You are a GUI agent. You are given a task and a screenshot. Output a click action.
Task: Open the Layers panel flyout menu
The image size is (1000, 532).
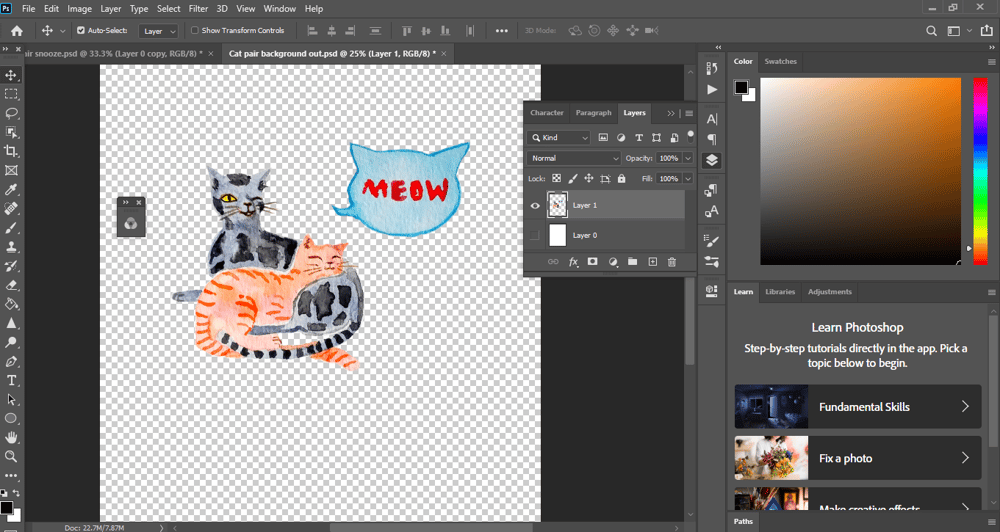point(689,114)
